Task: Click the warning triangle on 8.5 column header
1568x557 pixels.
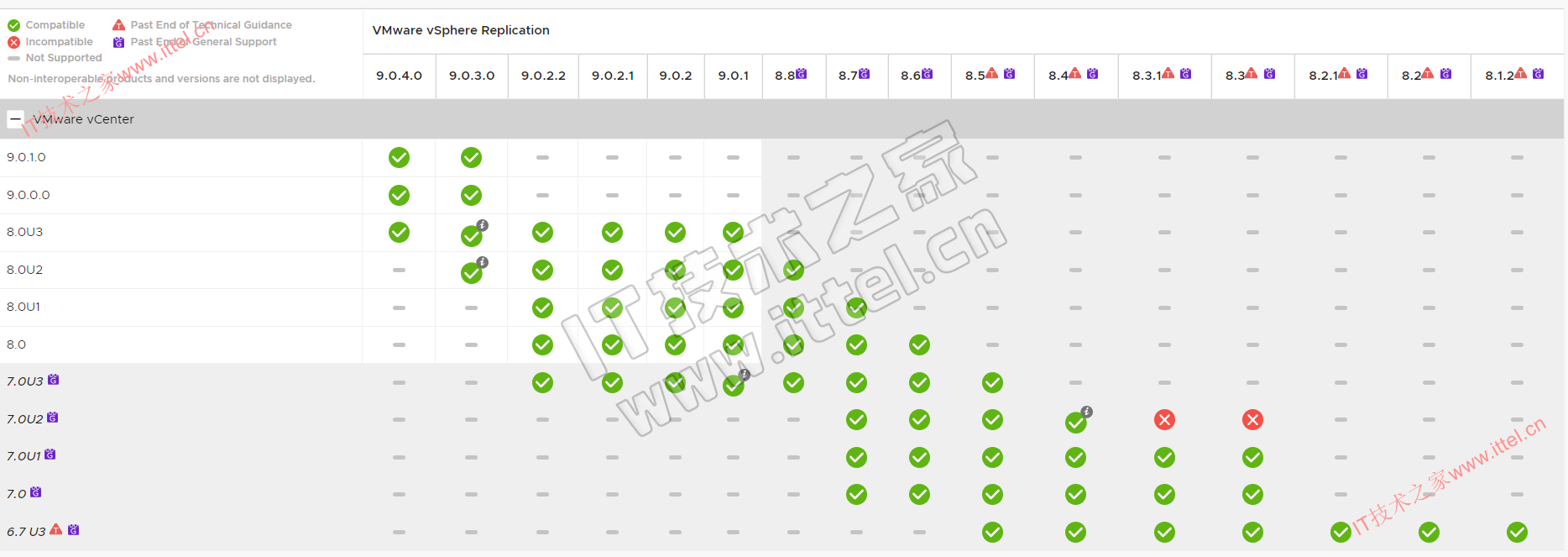Action: (x=992, y=74)
